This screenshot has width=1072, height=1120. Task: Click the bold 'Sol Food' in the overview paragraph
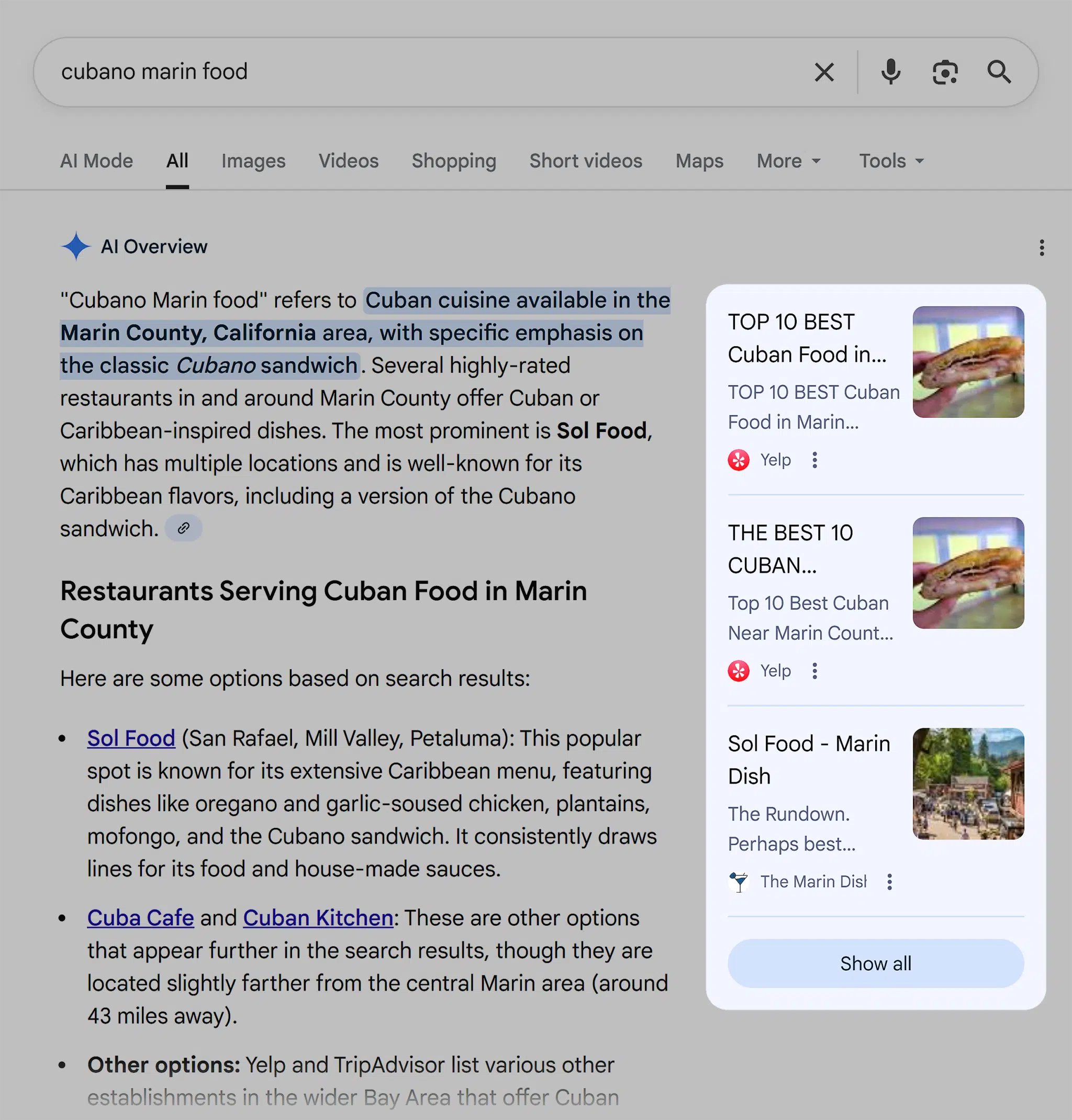(x=601, y=431)
